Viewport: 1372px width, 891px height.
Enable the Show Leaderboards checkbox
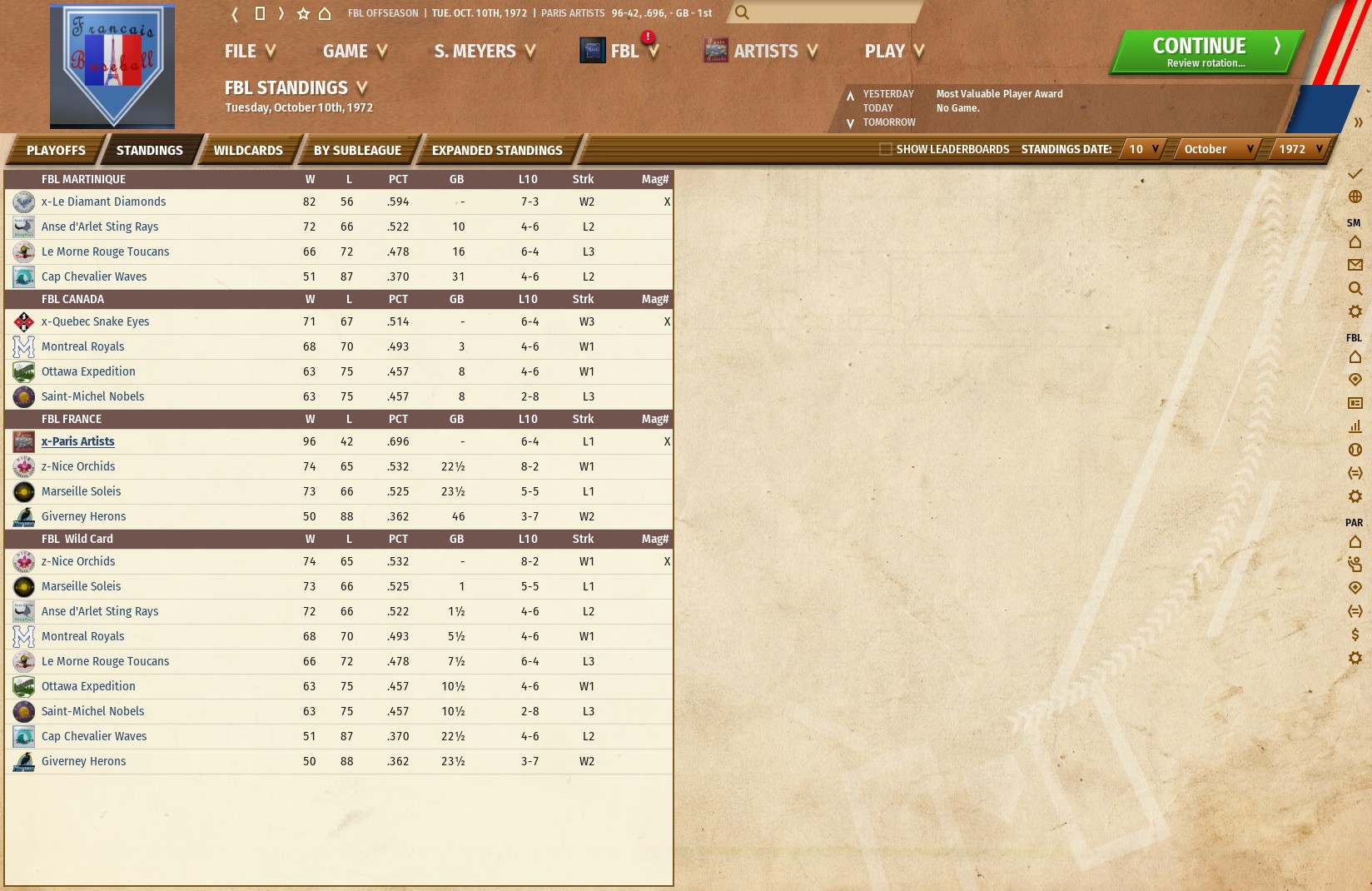886,149
